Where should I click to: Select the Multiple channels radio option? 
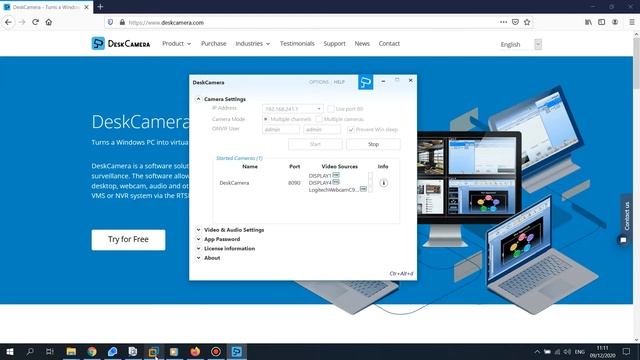(x=266, y=119)
